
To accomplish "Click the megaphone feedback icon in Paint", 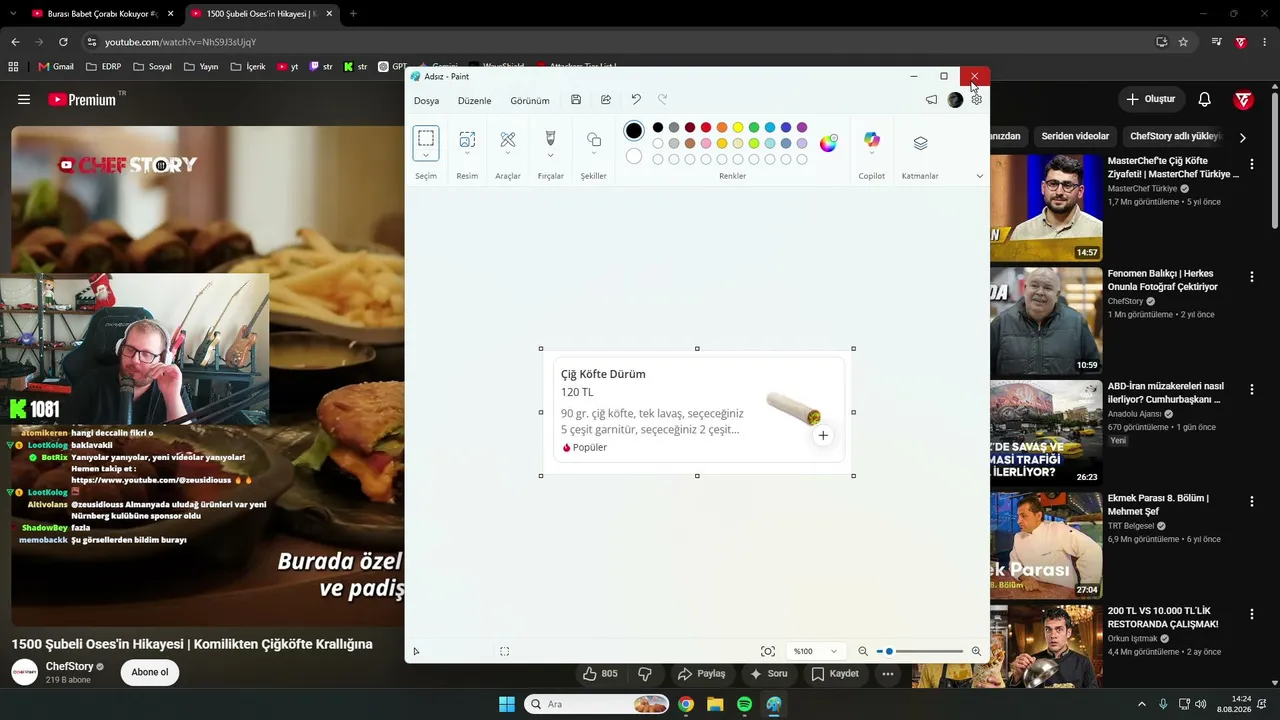I will (931, 100).
